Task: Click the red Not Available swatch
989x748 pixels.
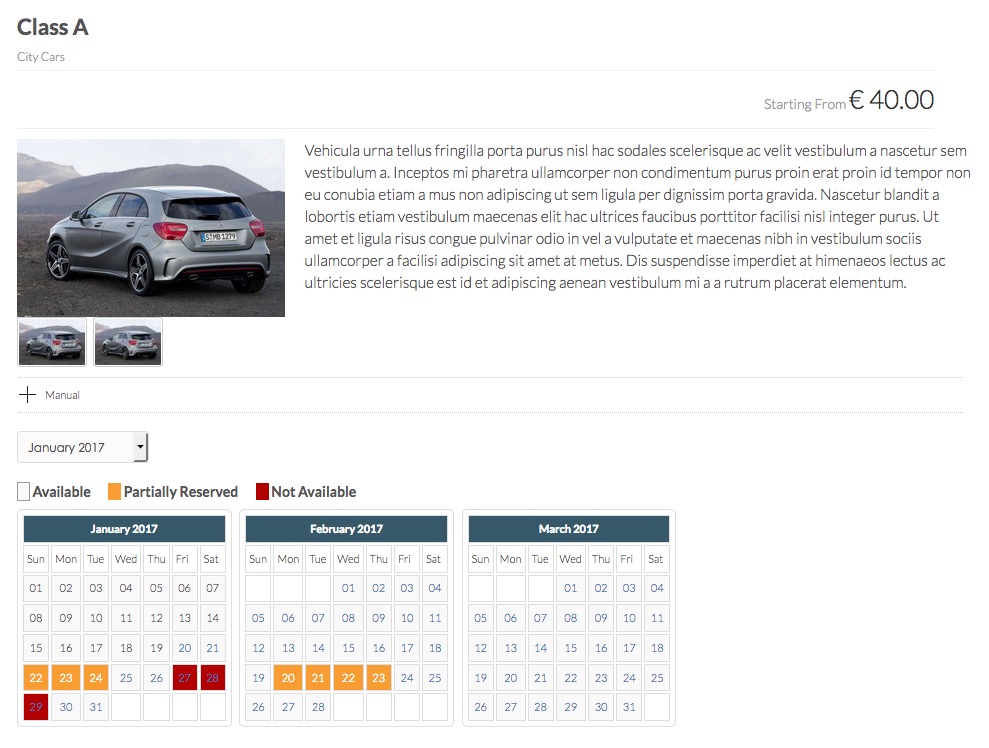Action: point(262,491)
